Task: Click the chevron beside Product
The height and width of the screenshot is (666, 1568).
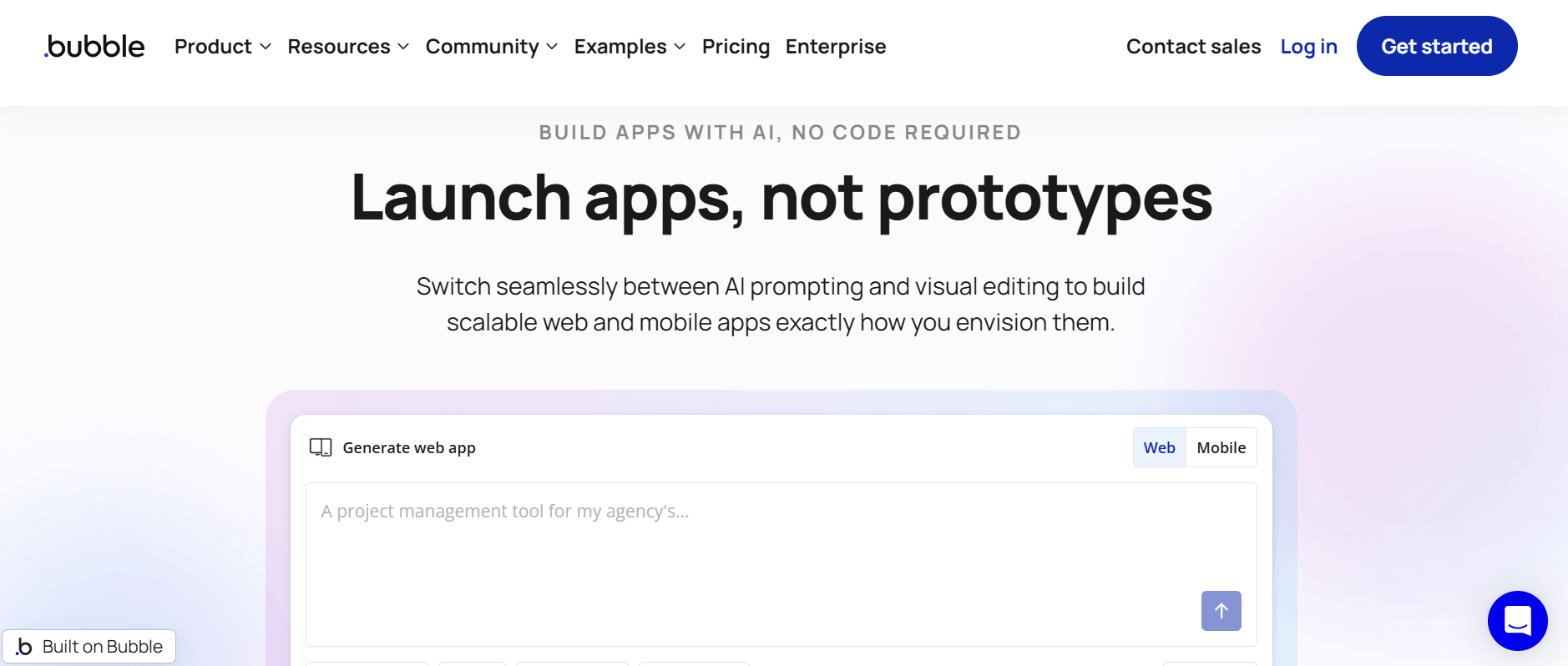Action: coord(266,47)
